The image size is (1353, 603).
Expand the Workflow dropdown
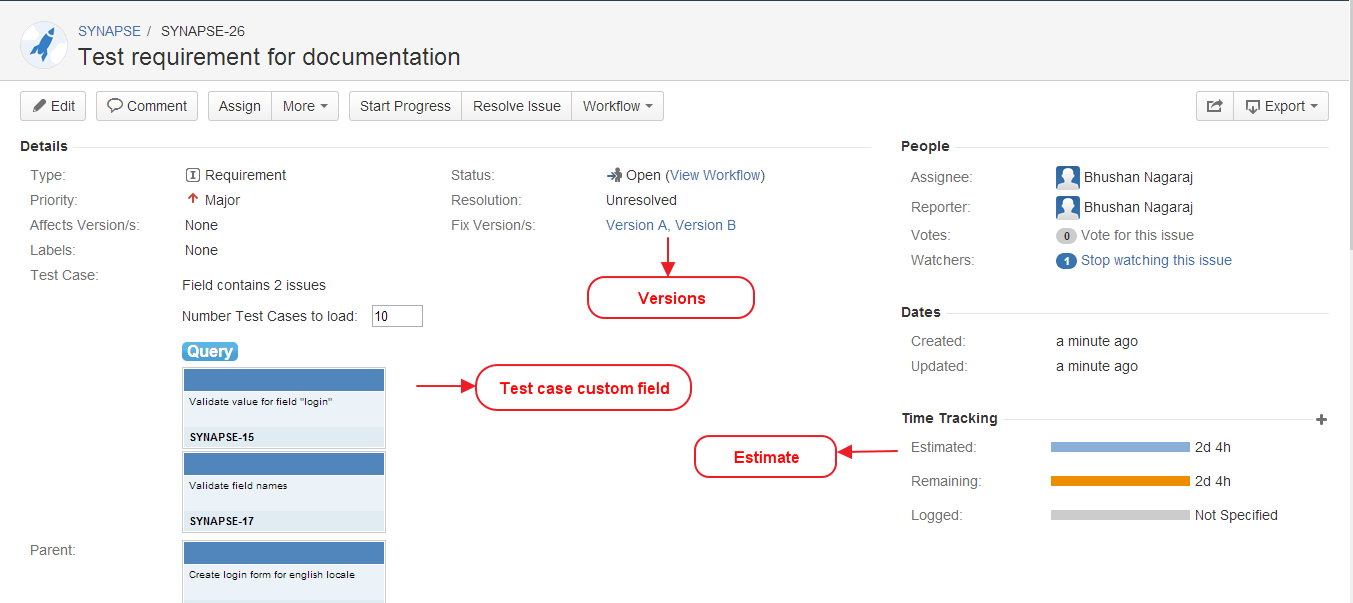coord(617,106)
